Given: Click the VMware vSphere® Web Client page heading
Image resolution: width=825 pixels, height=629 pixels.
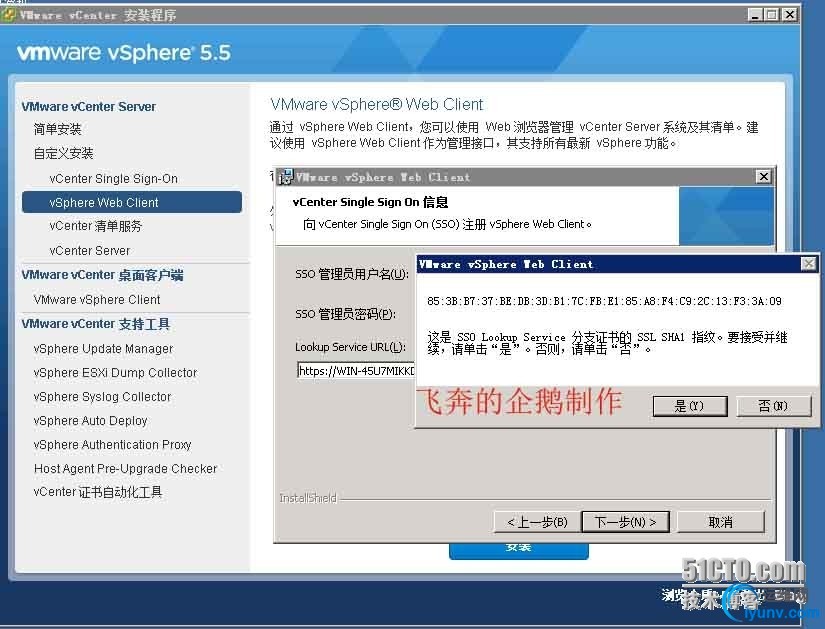Looking at the screenshot, I should (x=377, y=104).
